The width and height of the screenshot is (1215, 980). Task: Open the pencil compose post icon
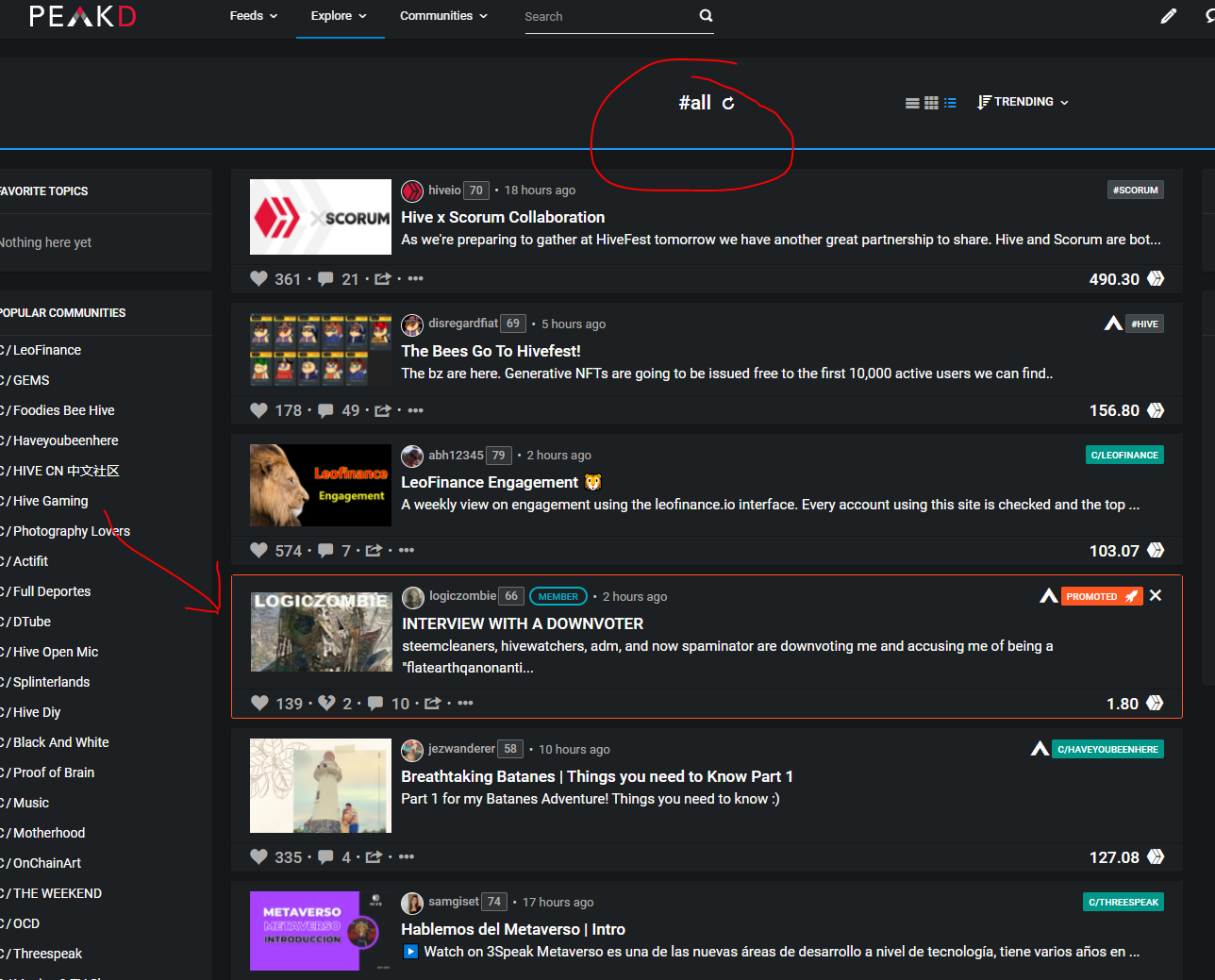[1168, 16]
